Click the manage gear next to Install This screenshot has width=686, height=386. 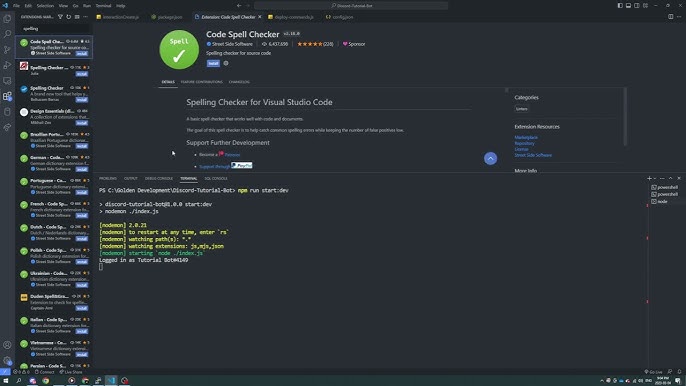coord(226,63)
